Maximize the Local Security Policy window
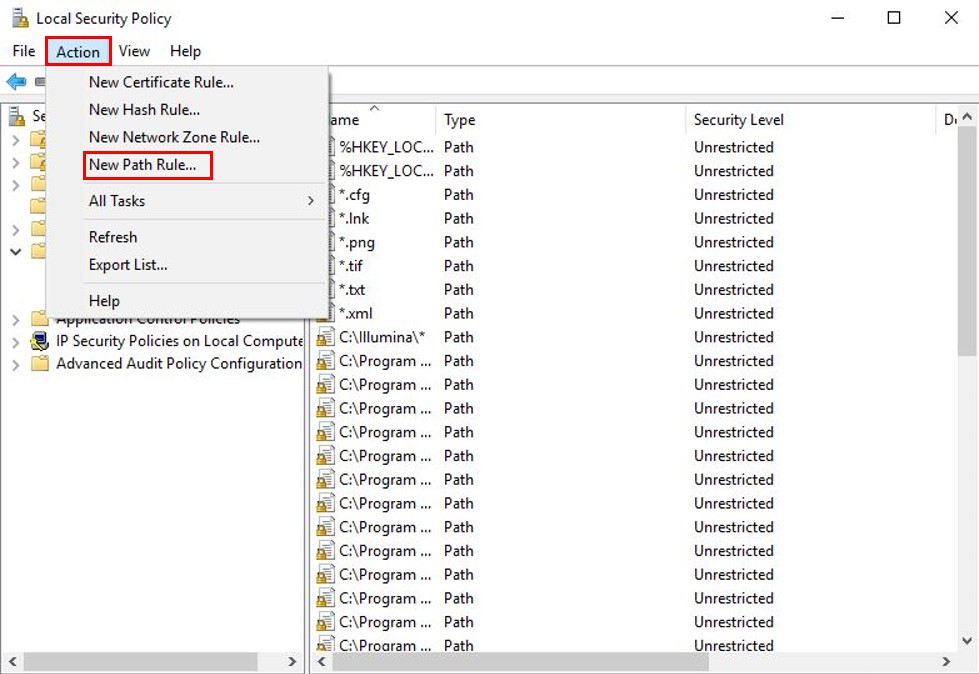This screenshot has width=979, height=674. 893,18
